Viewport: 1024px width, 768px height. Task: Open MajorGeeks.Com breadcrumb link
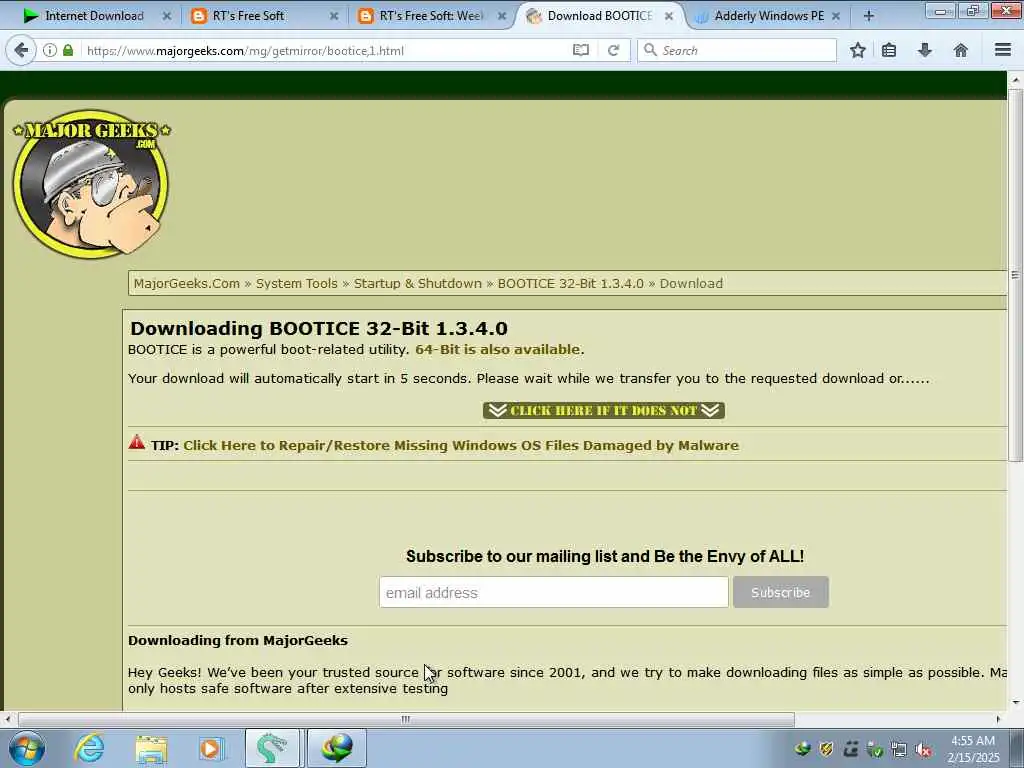[x=187, y=283]
